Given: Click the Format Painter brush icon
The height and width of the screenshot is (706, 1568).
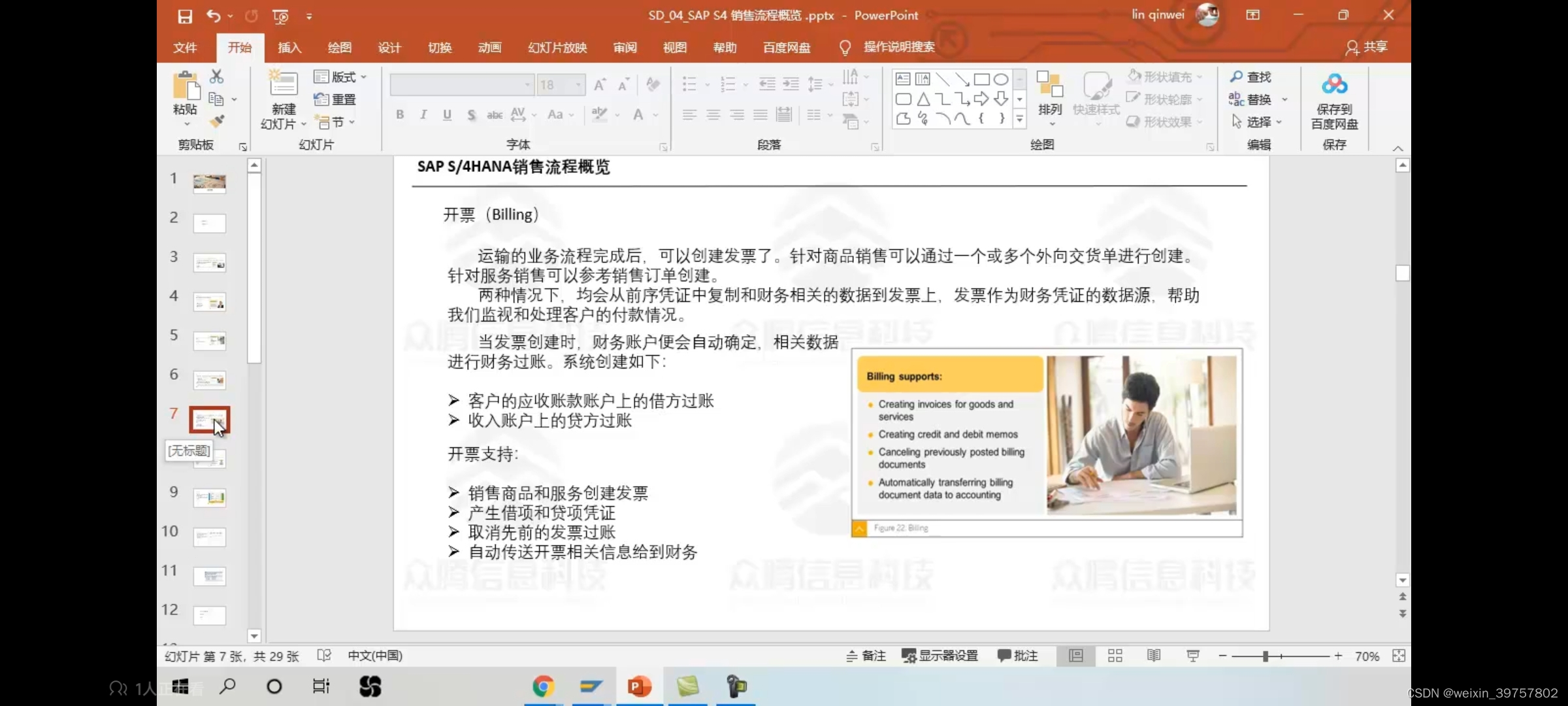Looking at the screenshot, I should point(217,121).
